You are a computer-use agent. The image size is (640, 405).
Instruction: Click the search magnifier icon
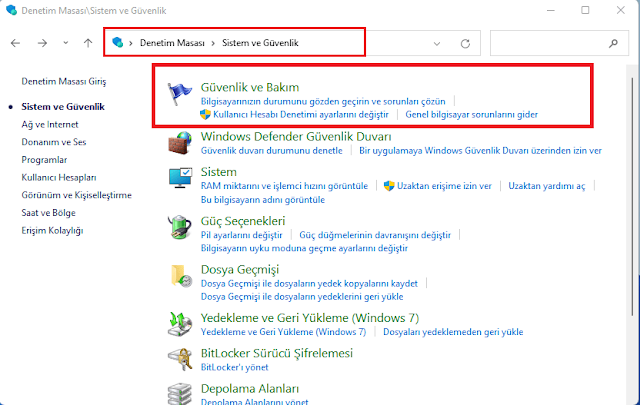[613, 43]
